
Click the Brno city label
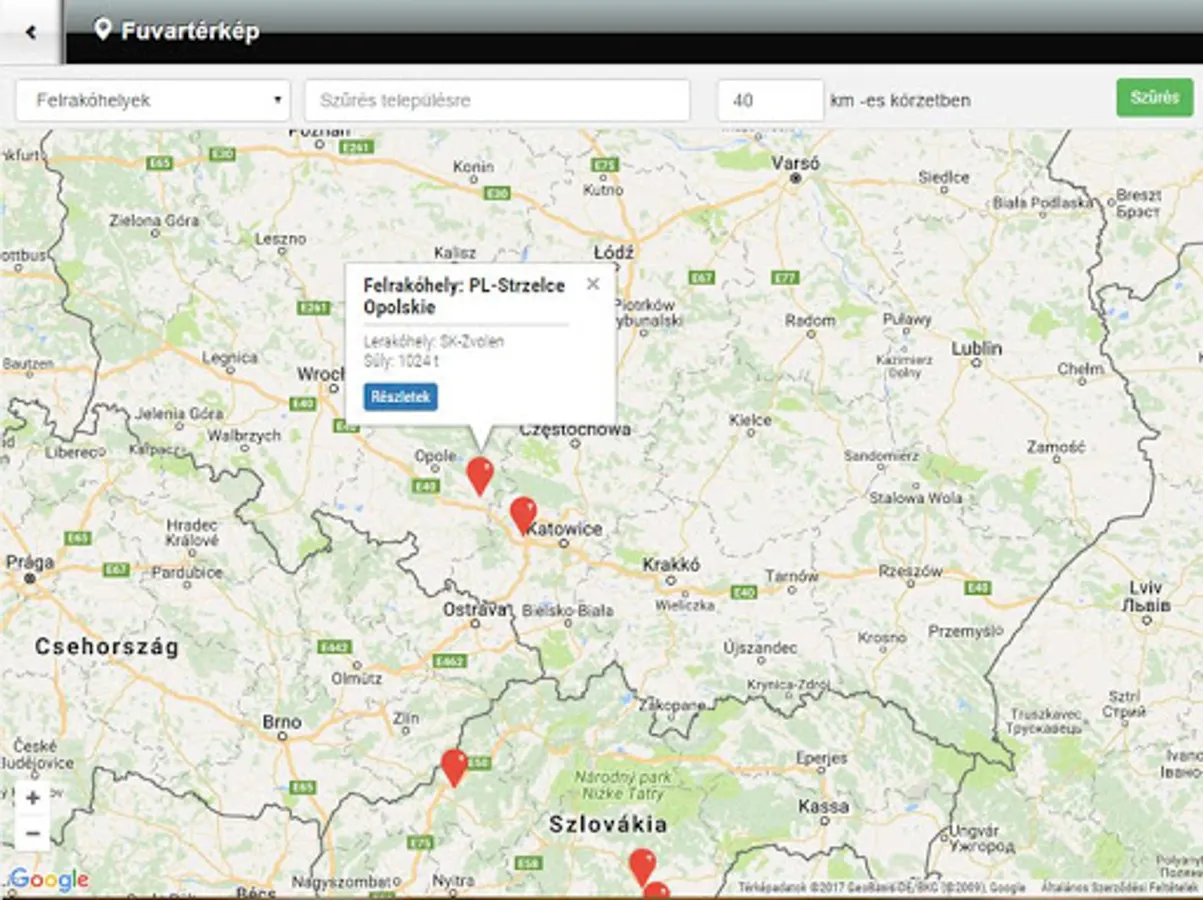click(x=281, y=722)
